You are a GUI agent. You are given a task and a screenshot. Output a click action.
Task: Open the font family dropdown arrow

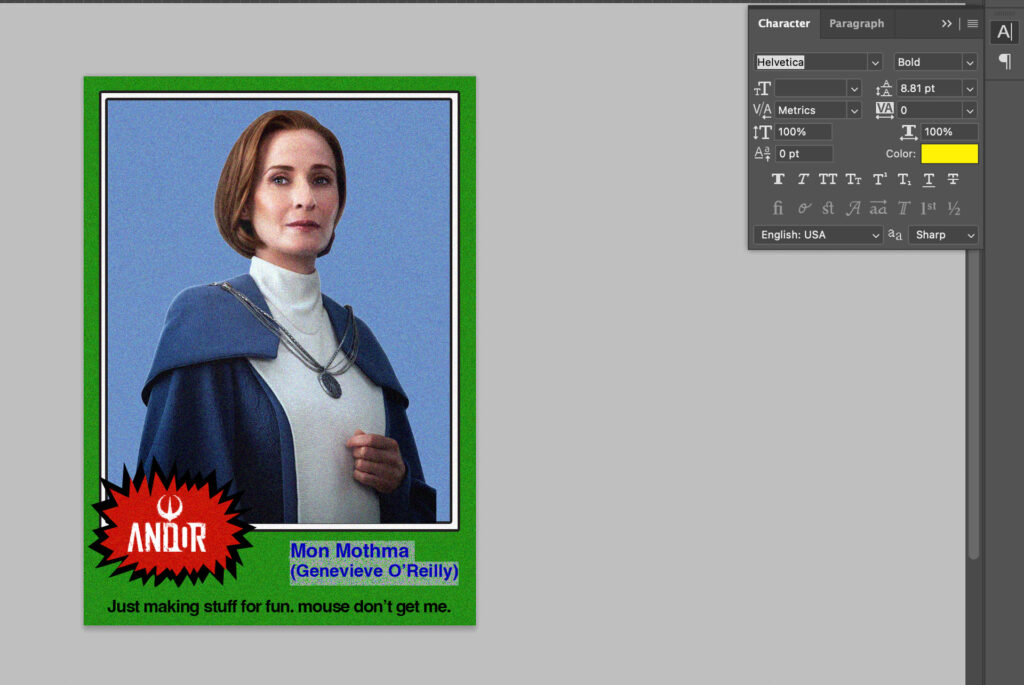[875, 63]
